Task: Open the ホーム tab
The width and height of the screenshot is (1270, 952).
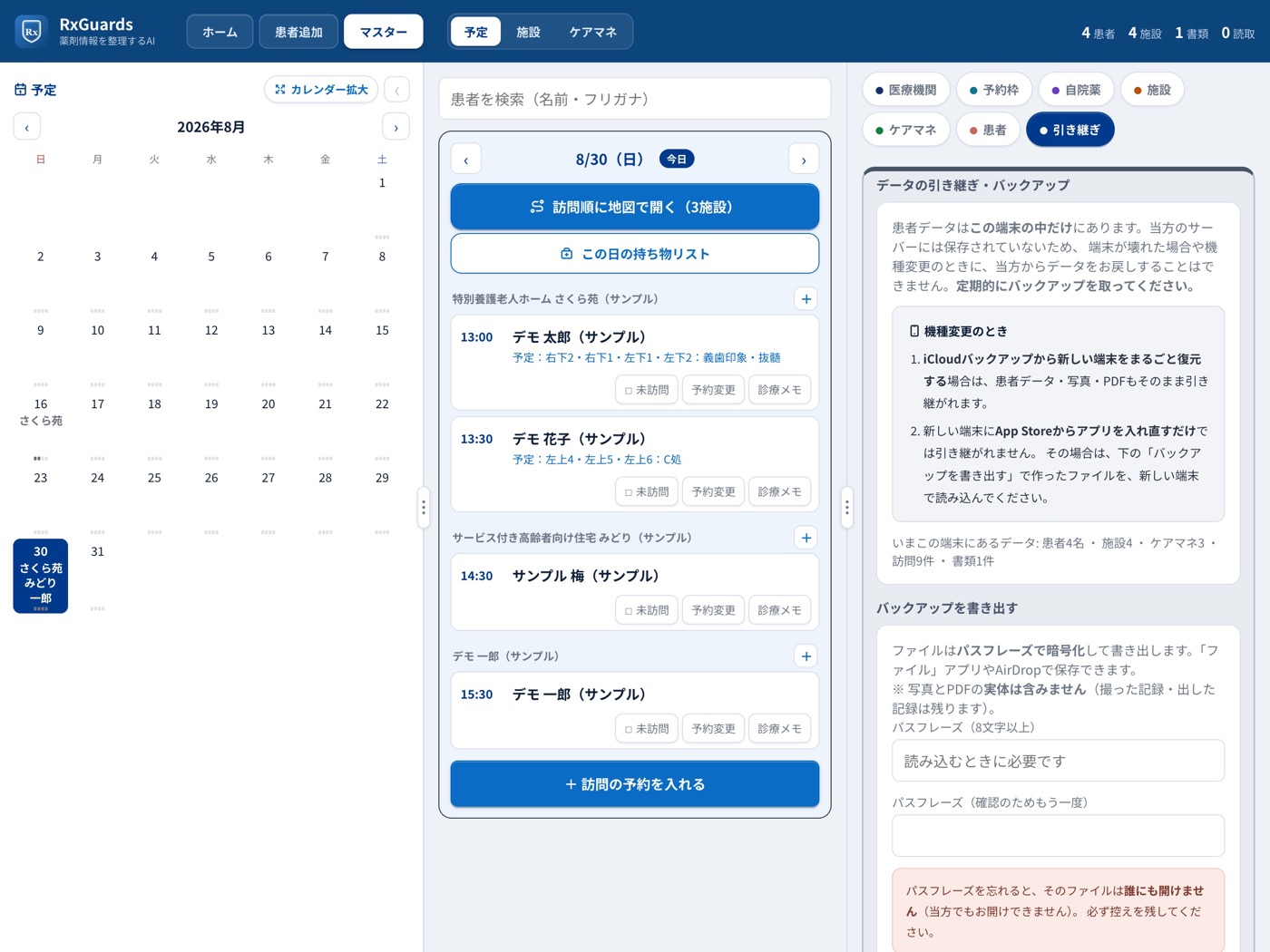Action: (x=220, y=32)
